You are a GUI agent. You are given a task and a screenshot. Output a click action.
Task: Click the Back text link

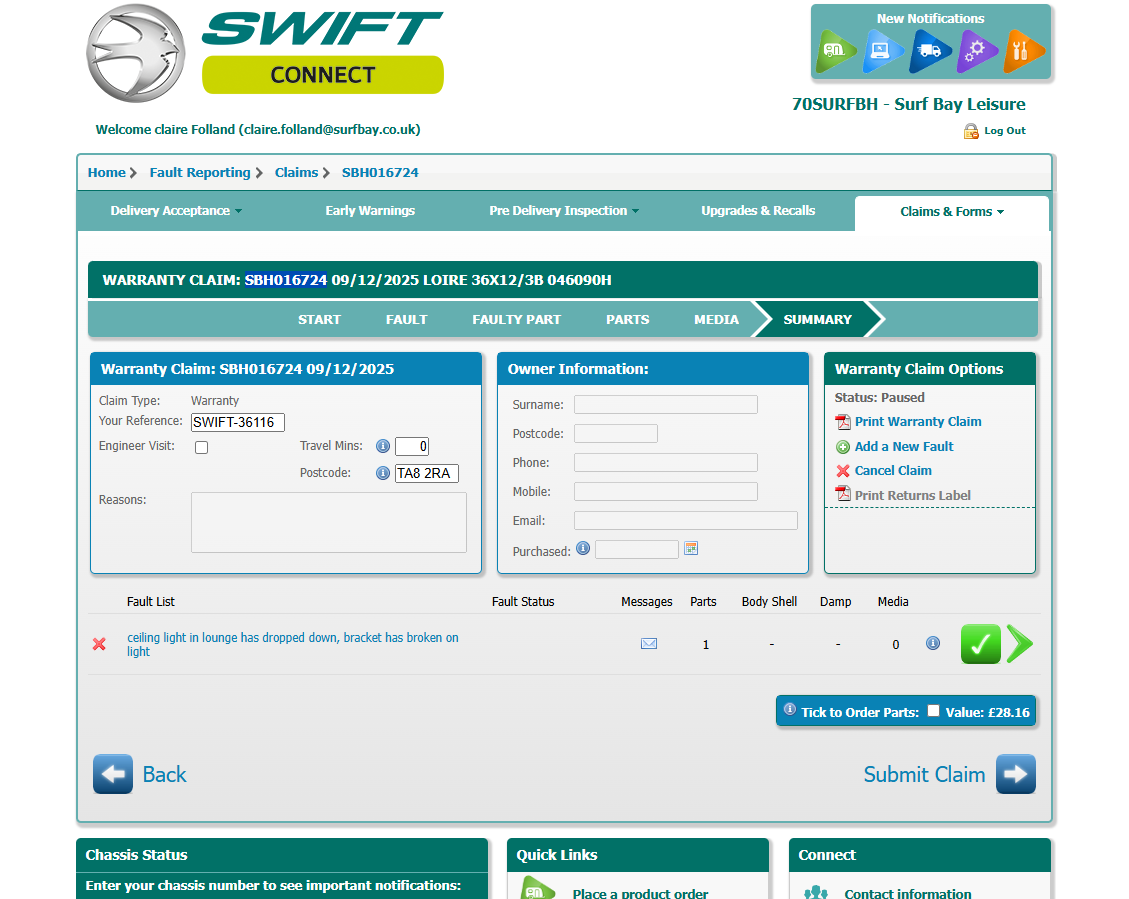coord(164,774)
